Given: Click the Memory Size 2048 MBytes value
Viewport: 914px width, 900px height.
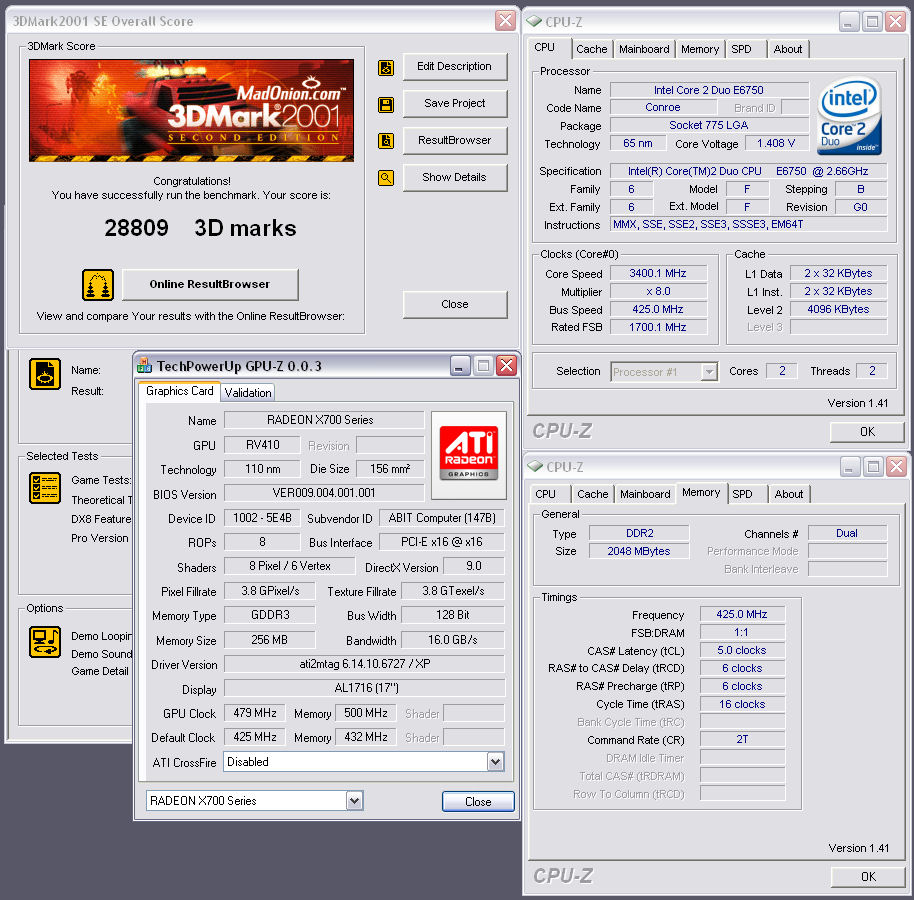Looking at the screenshot, I should pyautogui.click(x=639, y=551).
